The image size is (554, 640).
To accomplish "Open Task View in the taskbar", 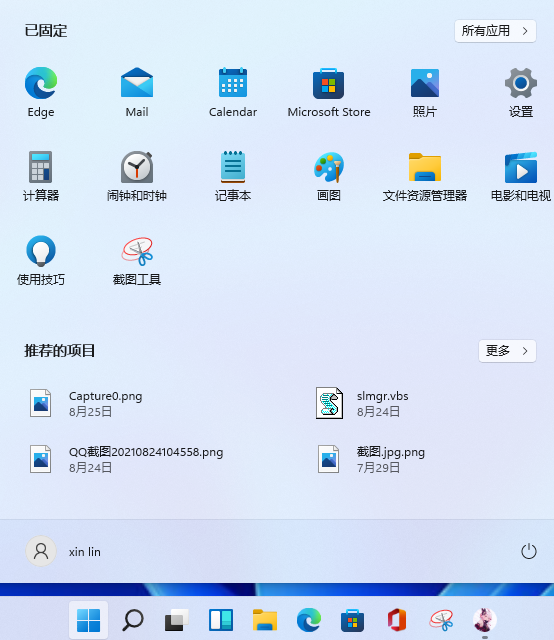I will pos(177,620).
